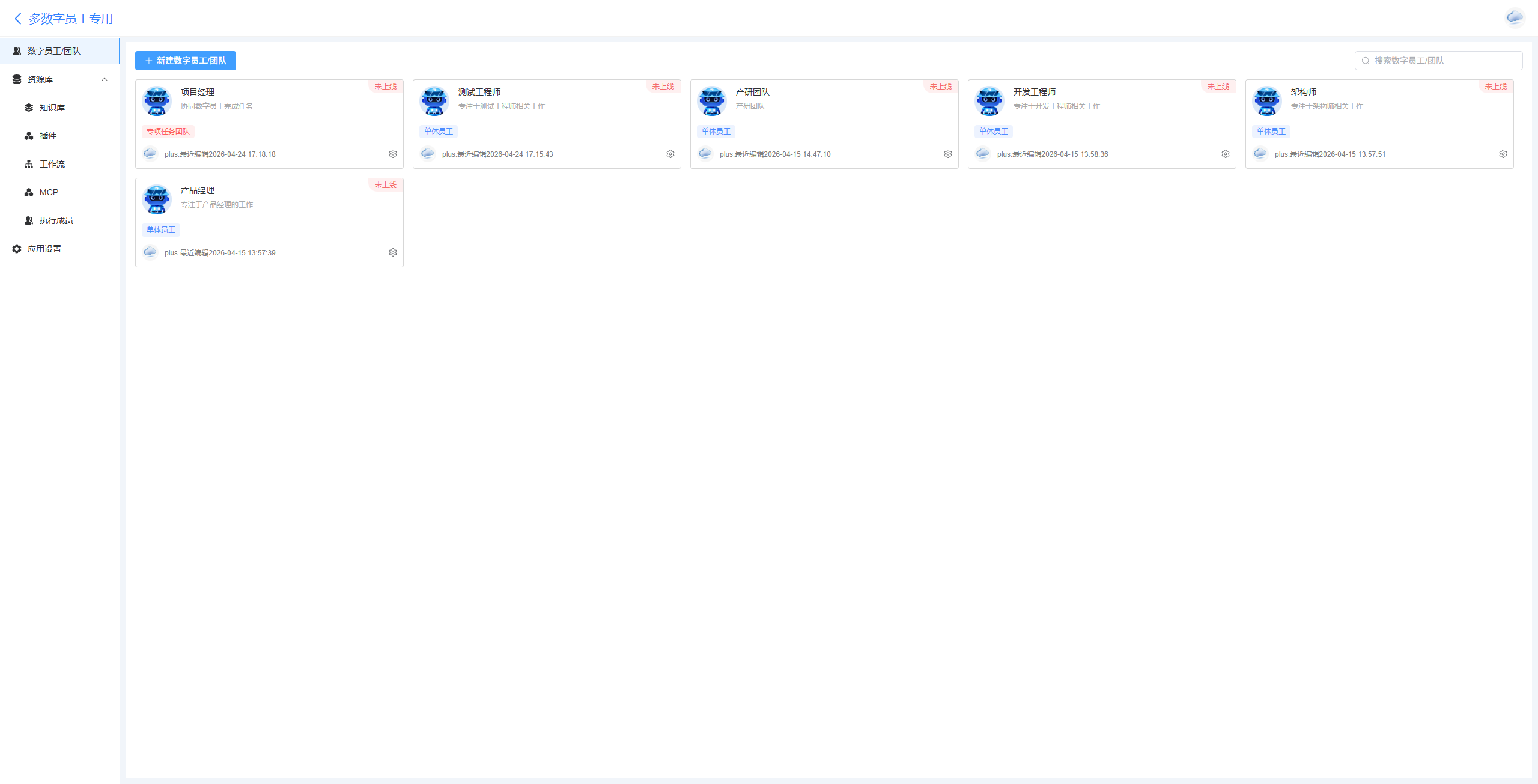1538x784 pixels.
Task: Open settings gear on 产研团队 card
Action: (948, 154)
